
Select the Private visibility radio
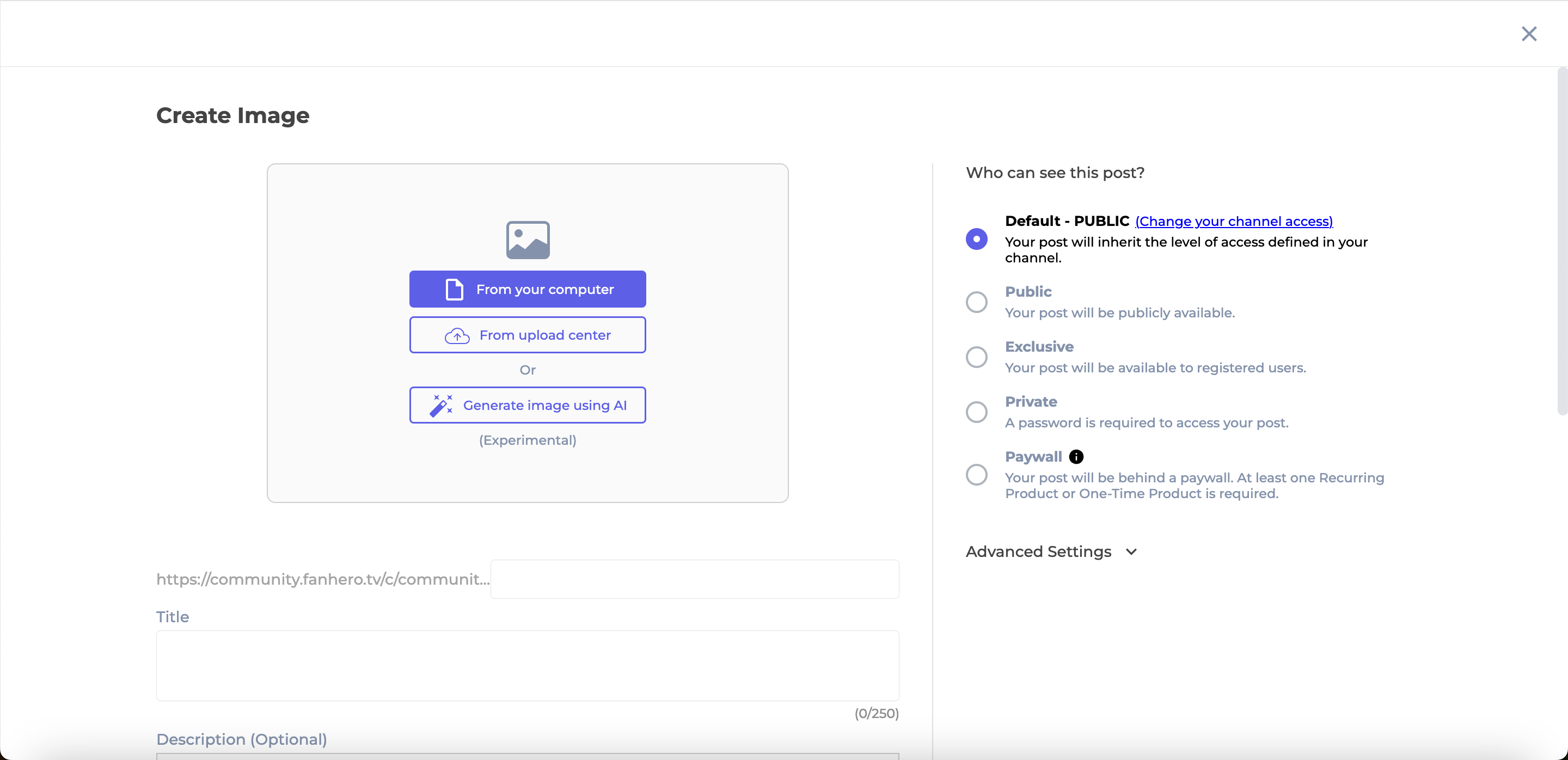976,412
